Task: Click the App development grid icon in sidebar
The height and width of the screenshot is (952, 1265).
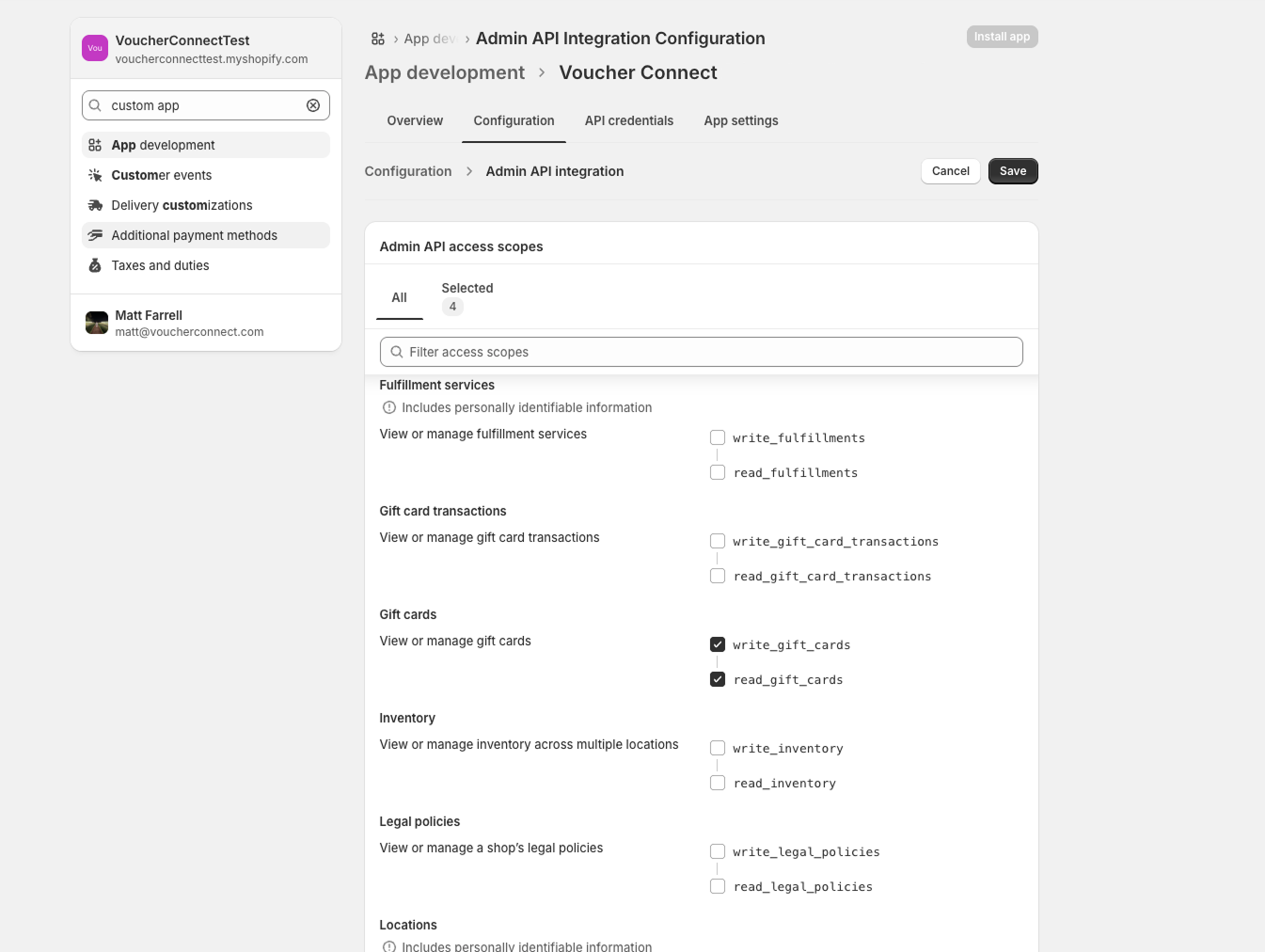Action: pos(95,145)
